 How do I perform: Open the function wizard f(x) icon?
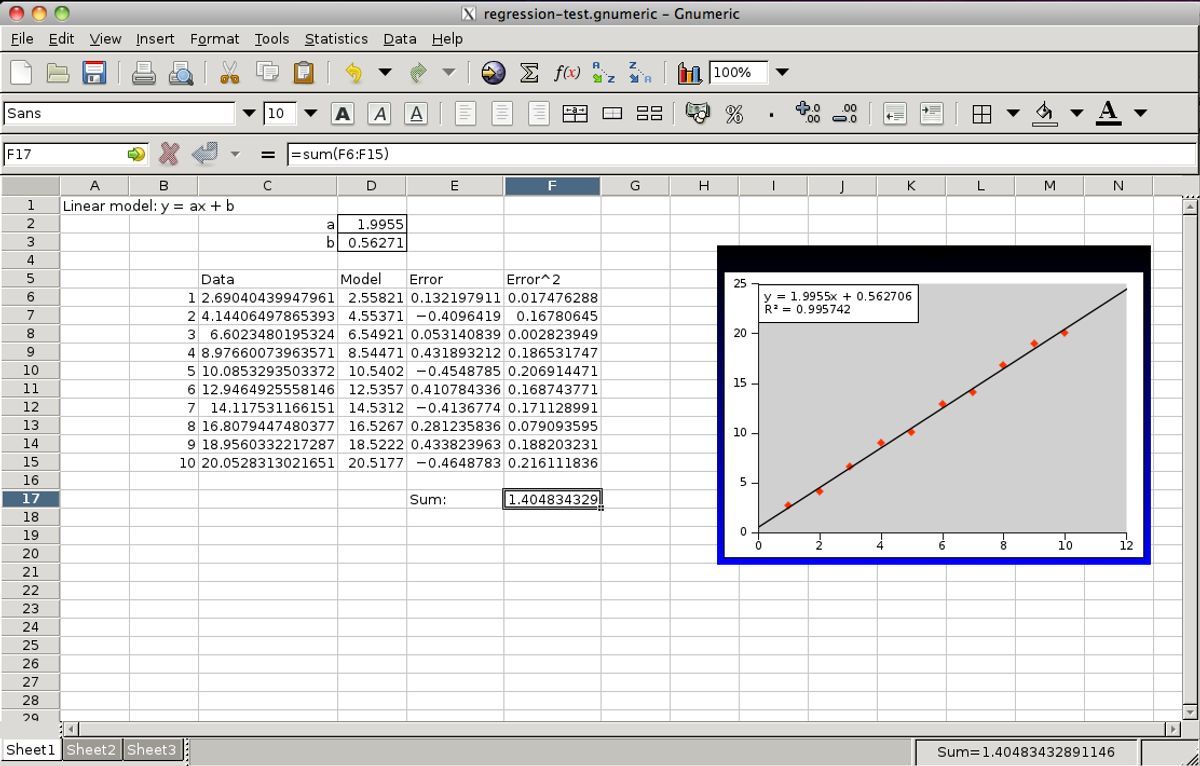coord(567,72)
